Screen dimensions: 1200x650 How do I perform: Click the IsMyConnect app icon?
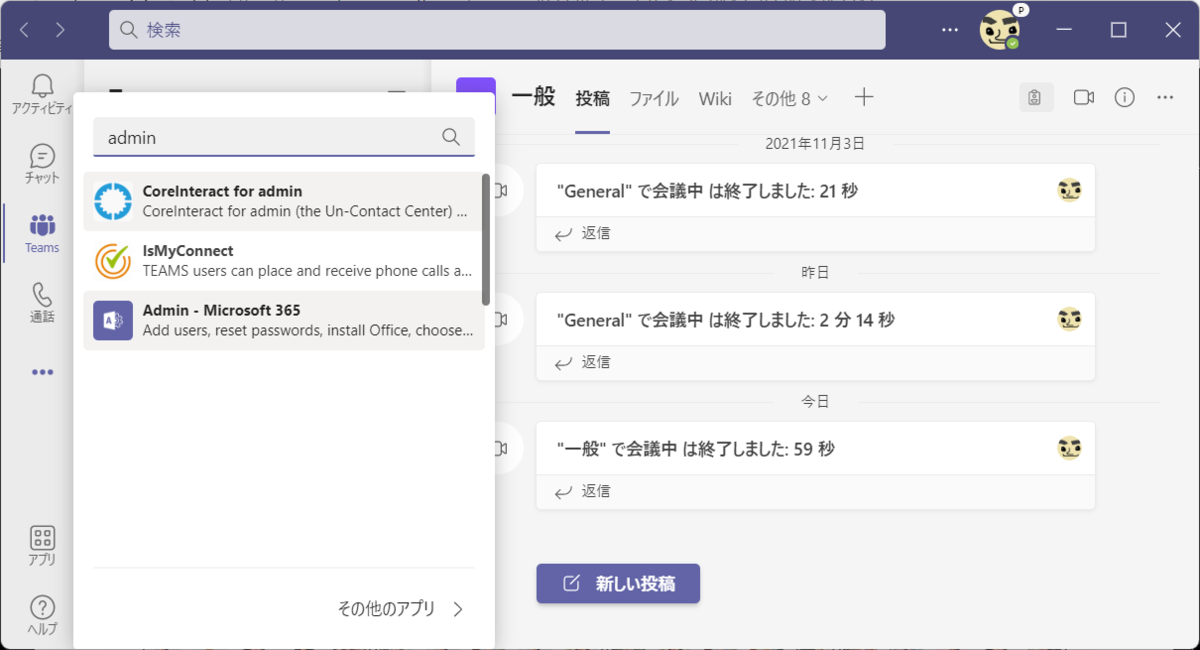point(113,261)
